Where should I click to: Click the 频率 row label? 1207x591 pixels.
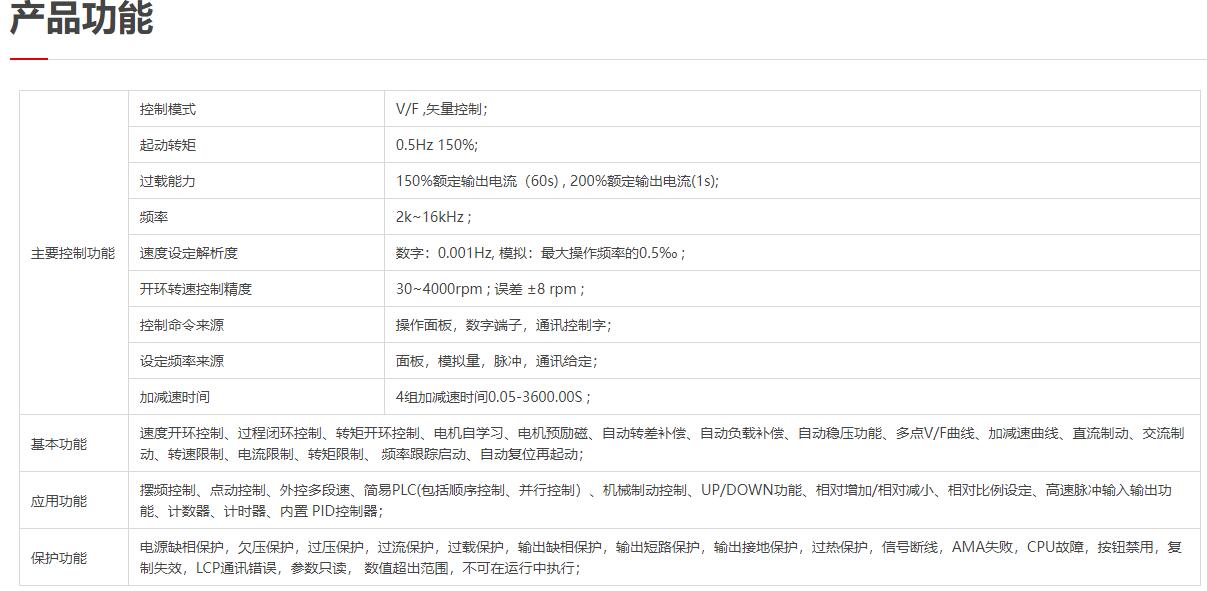coord(154,217)
